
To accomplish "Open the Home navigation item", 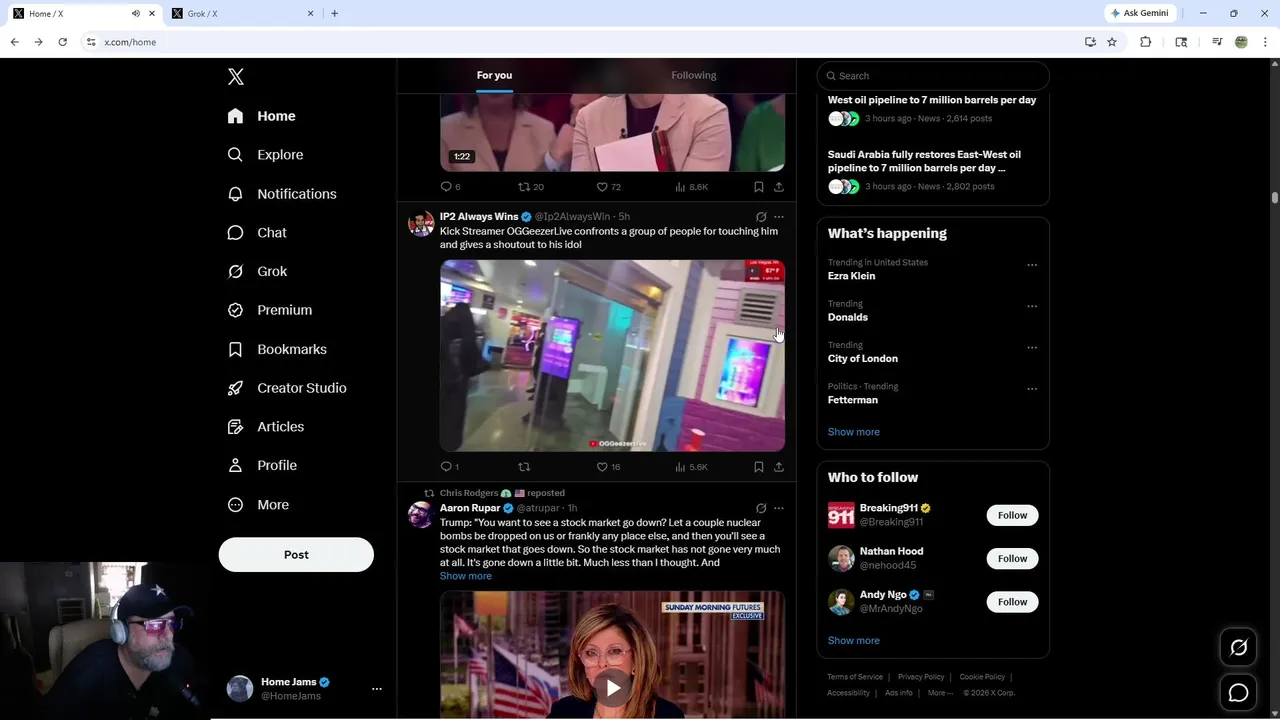I will point(262,116).
